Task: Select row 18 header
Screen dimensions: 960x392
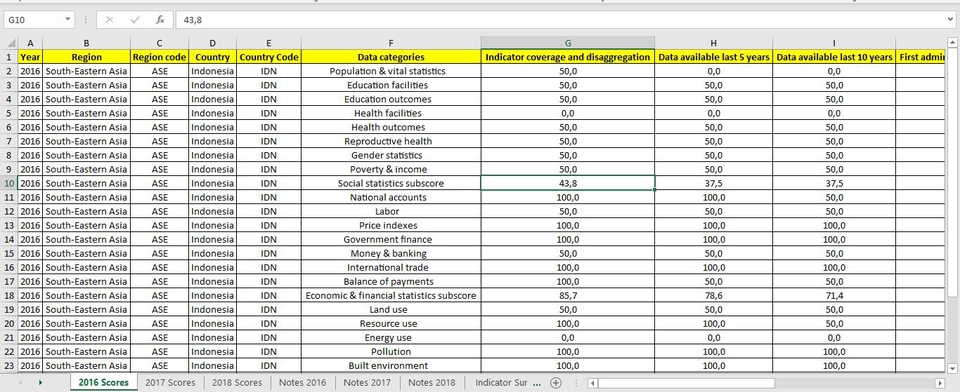Action: tap(10, 296)
